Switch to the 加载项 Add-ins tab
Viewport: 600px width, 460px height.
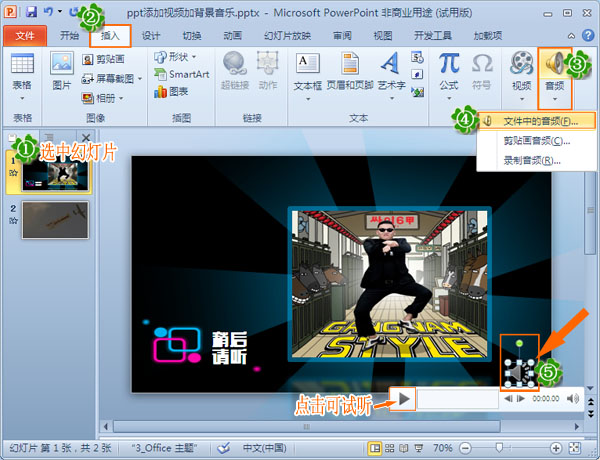click(488, 36)
